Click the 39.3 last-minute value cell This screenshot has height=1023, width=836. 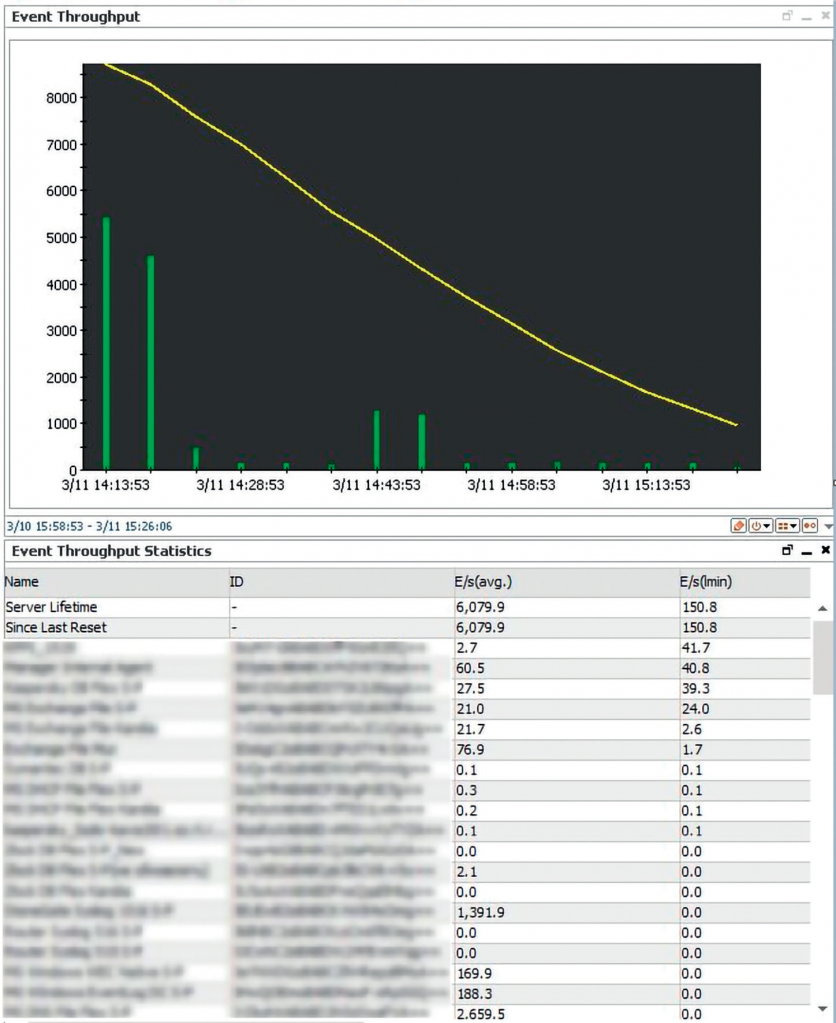click(745, 688)
